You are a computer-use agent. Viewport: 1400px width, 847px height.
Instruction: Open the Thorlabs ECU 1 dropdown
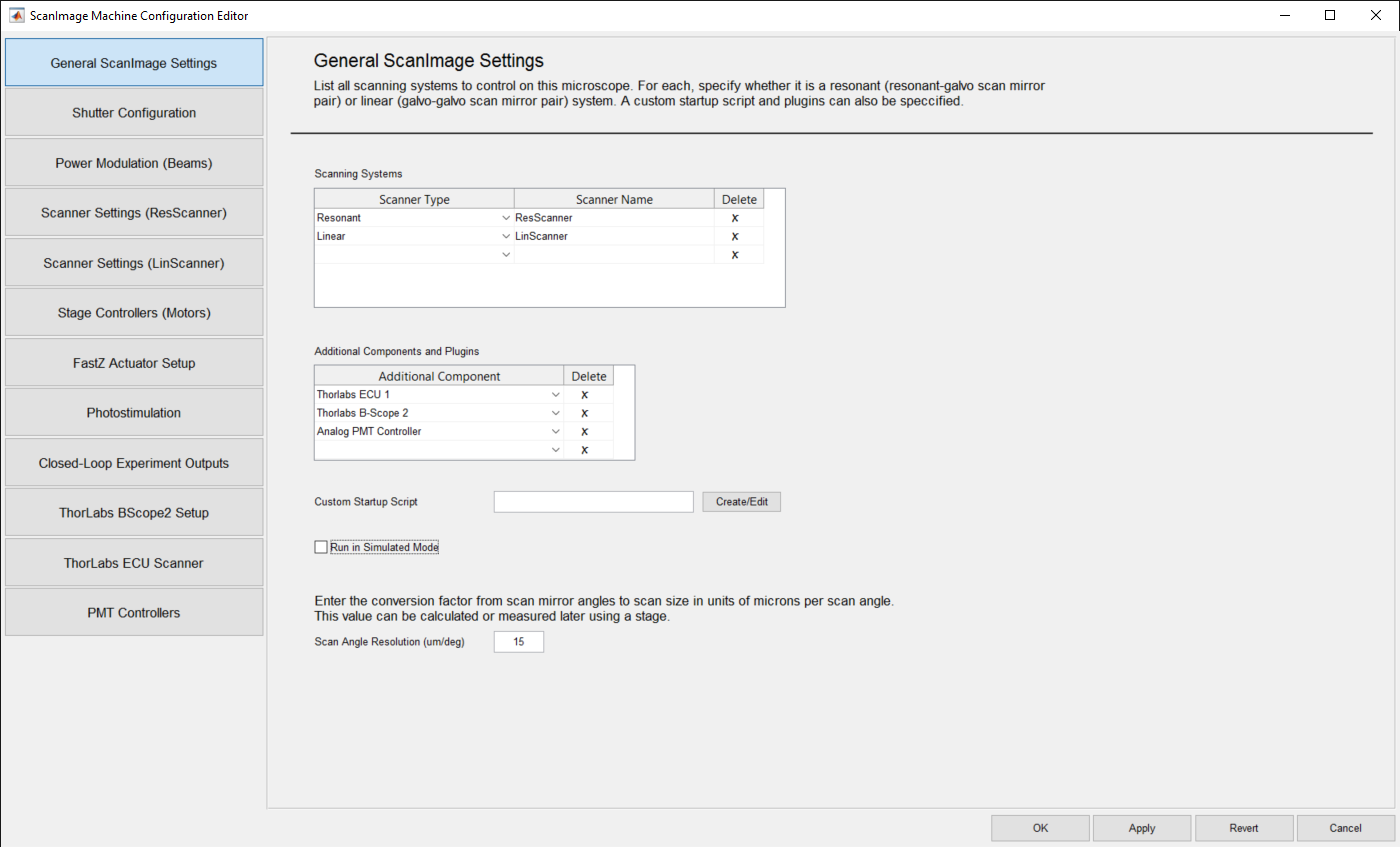click(556, 394)
